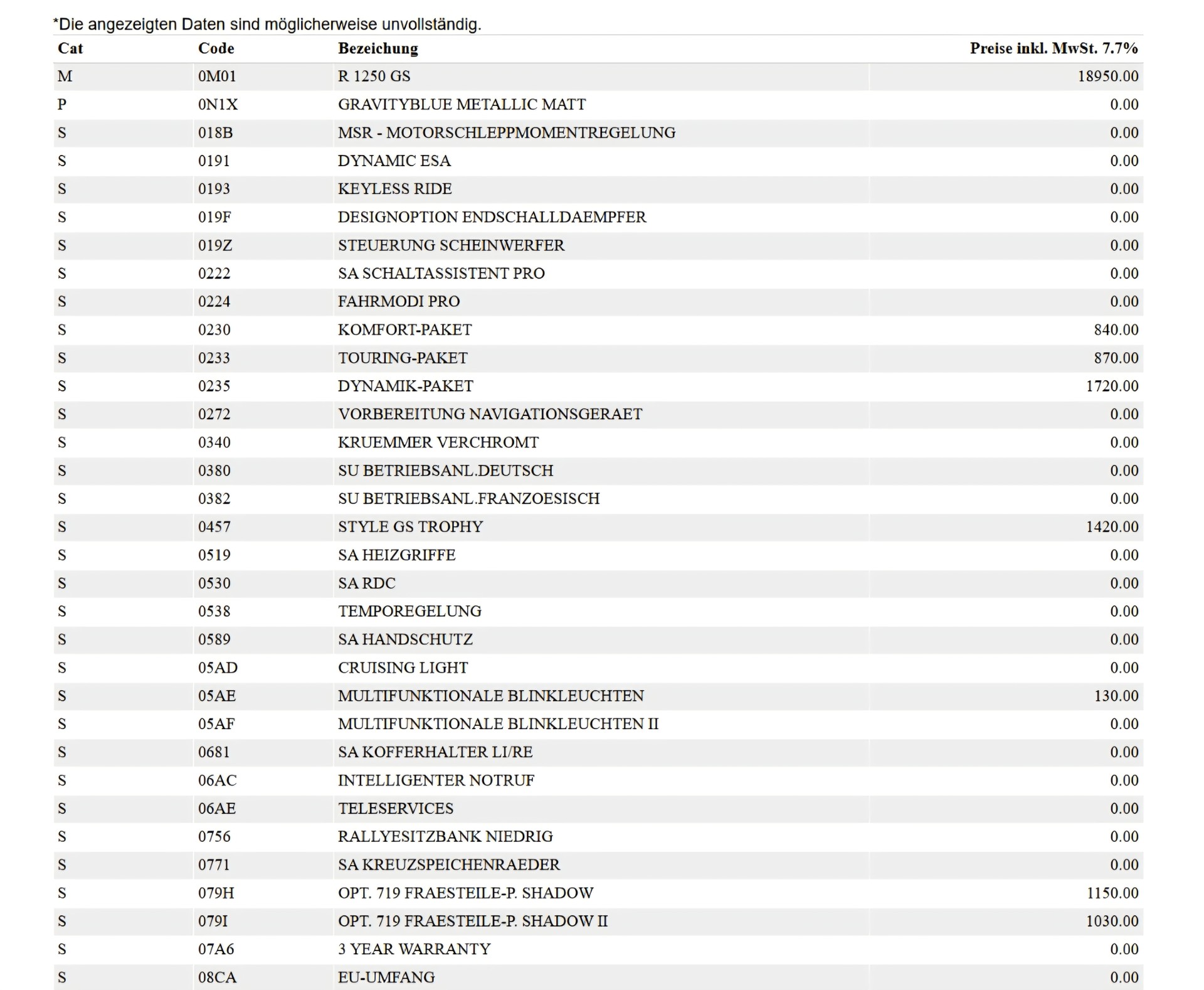Viewport: 1204px width, 990px height.
Task: Select the price 1030.00
Action: pyautogui.click(x=1112, y=921)
